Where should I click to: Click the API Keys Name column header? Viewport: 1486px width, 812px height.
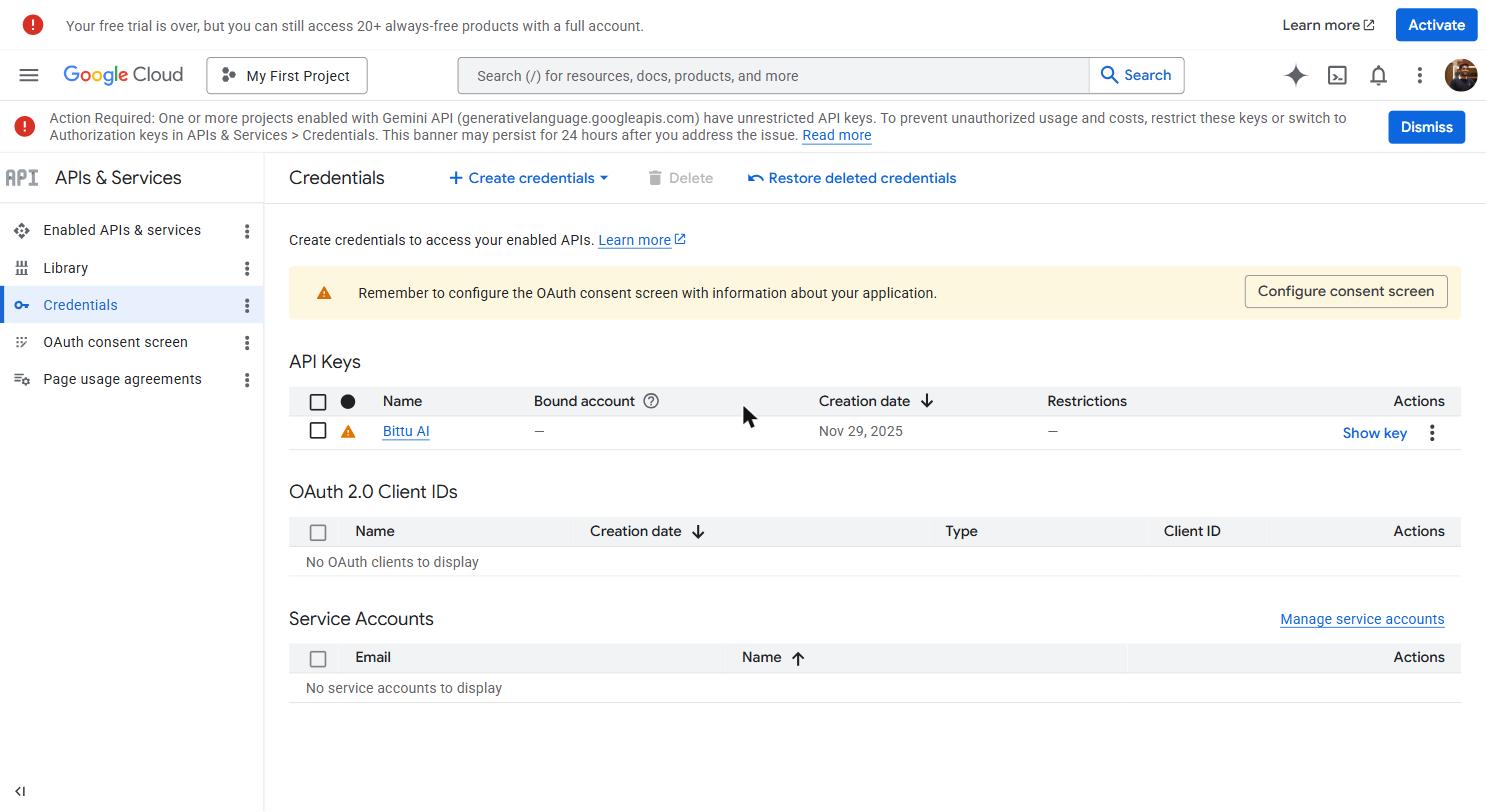pos(402,401)
